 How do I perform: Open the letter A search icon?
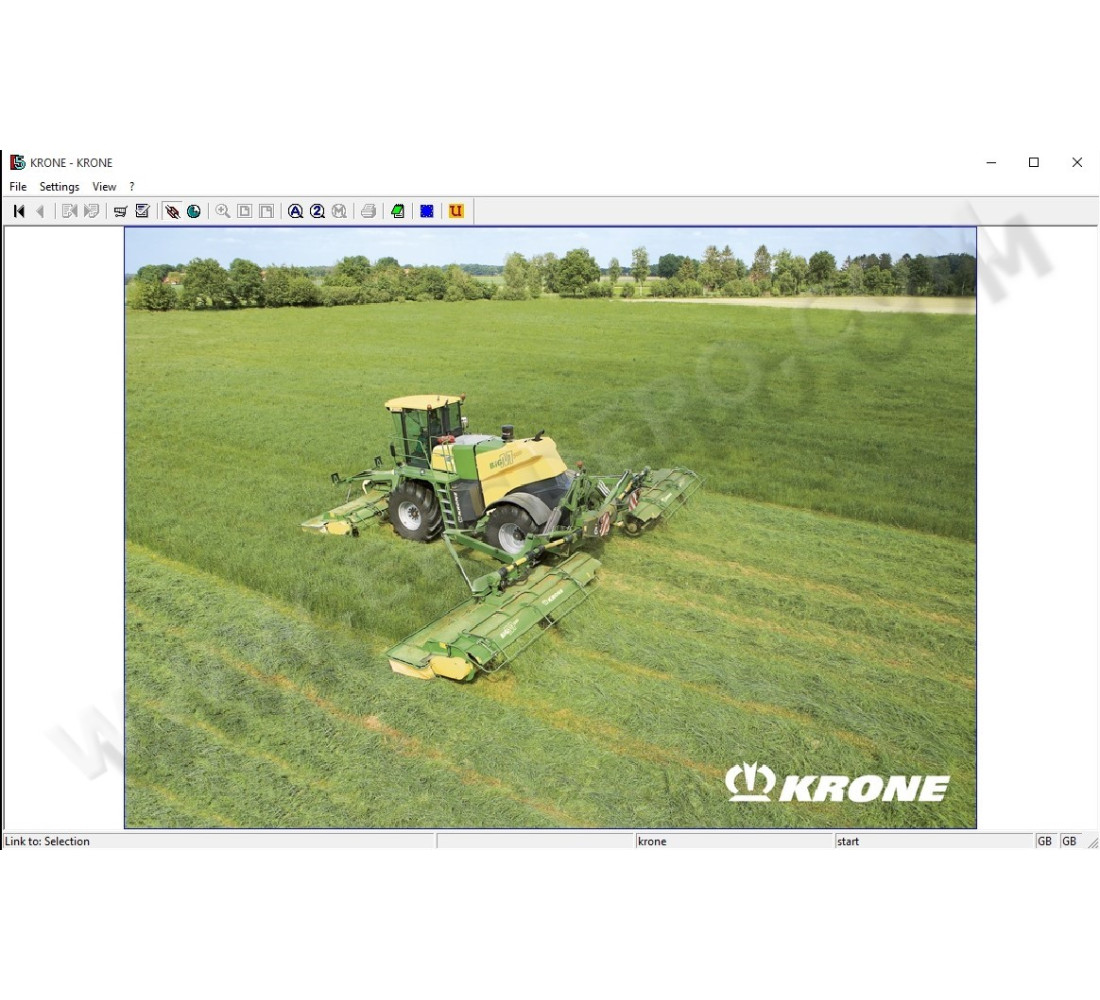(x=295, y=210)
